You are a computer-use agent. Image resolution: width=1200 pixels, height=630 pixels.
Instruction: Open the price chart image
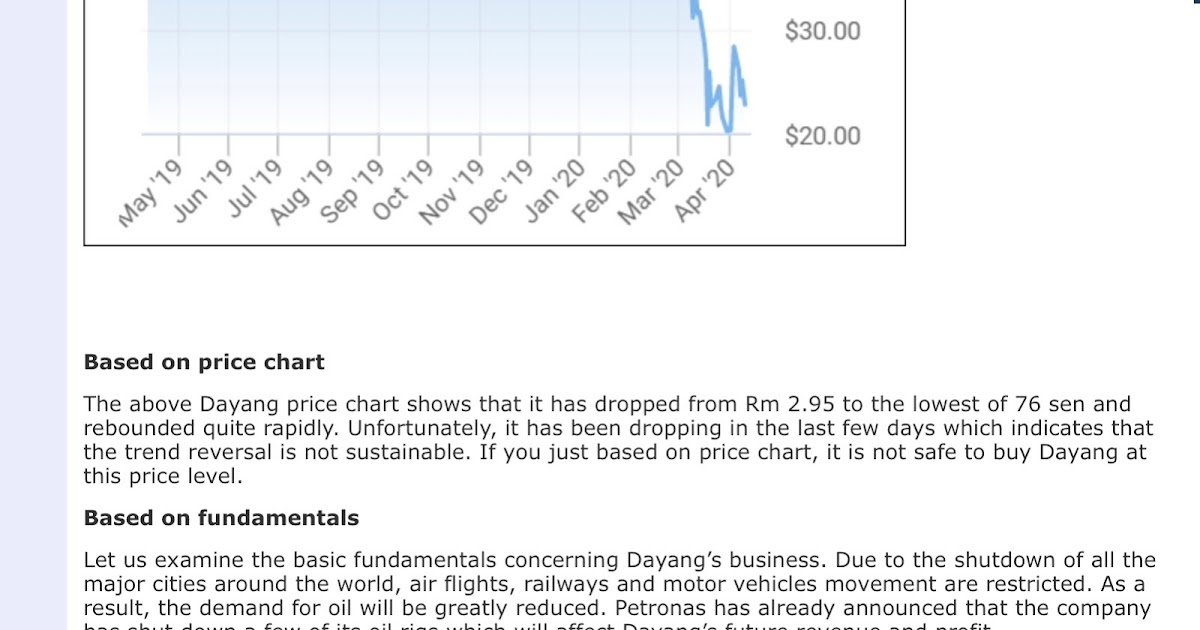494,122
